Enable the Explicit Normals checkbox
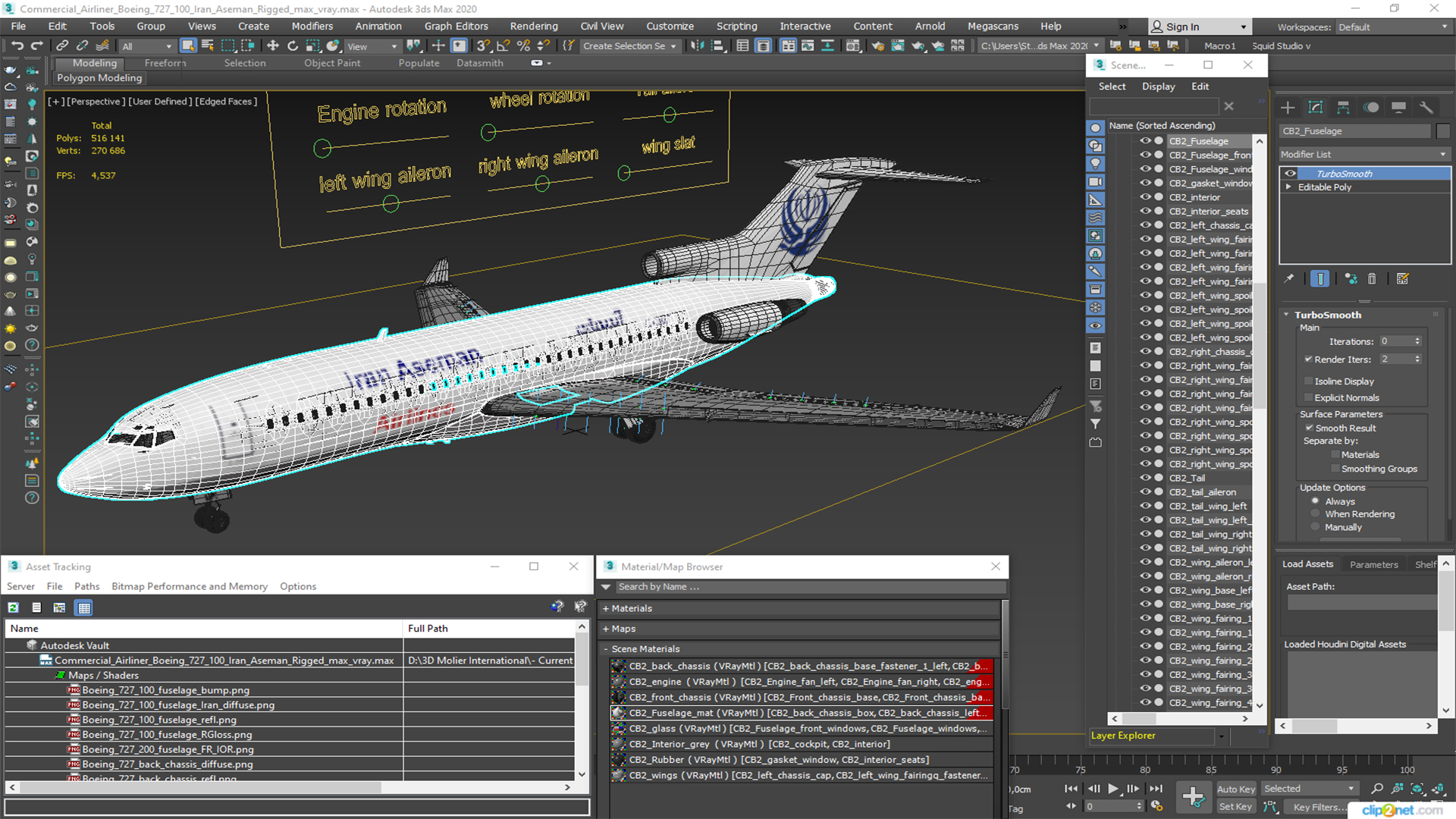The height and width of the screenshot is (819, 1456). [1308, 398]
